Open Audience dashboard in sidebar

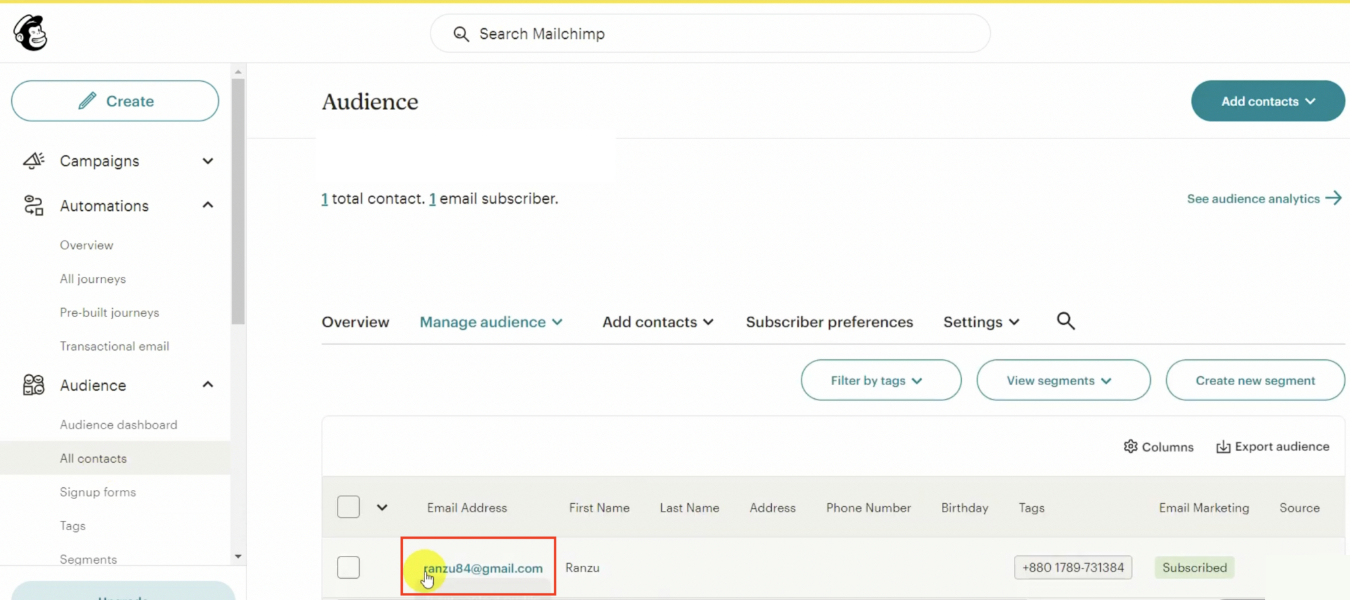coord(119,424)
